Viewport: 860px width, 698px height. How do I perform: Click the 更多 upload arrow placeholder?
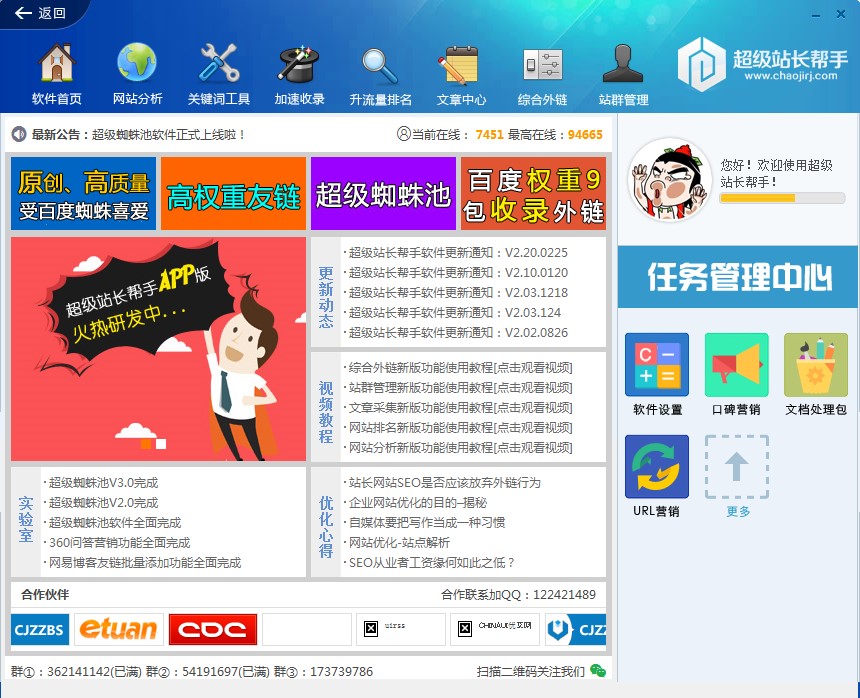[x=737, y=467]
